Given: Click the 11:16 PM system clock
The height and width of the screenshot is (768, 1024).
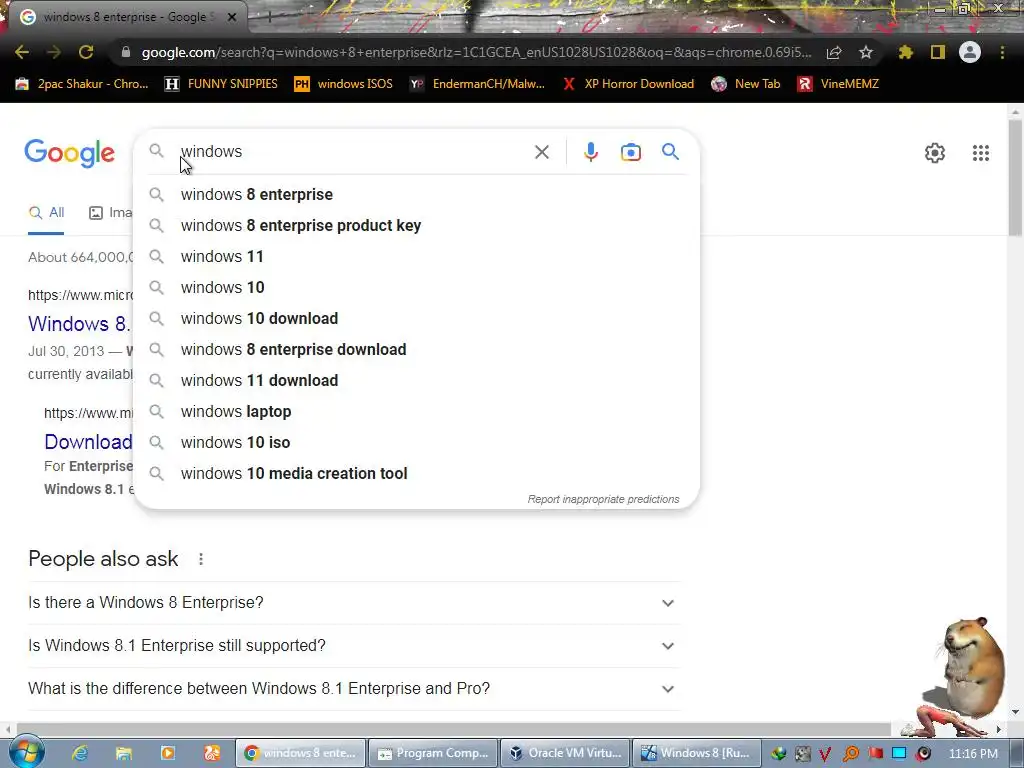Looking at the screenshot, I should pyautogui.click(x=973, y=753).
